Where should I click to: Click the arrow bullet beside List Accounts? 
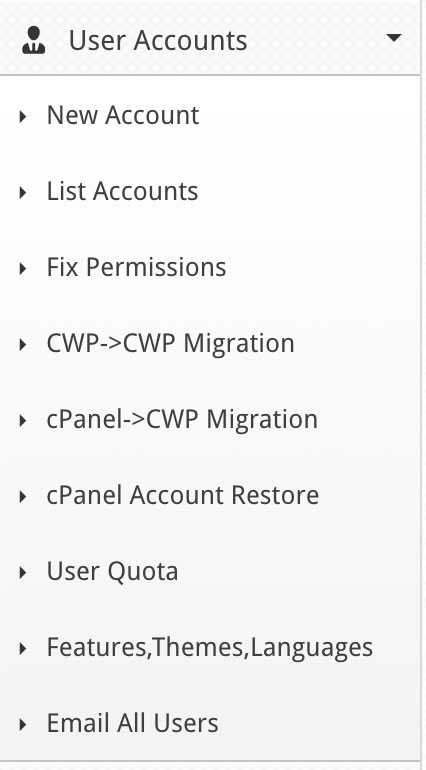(x=23, y=193)
